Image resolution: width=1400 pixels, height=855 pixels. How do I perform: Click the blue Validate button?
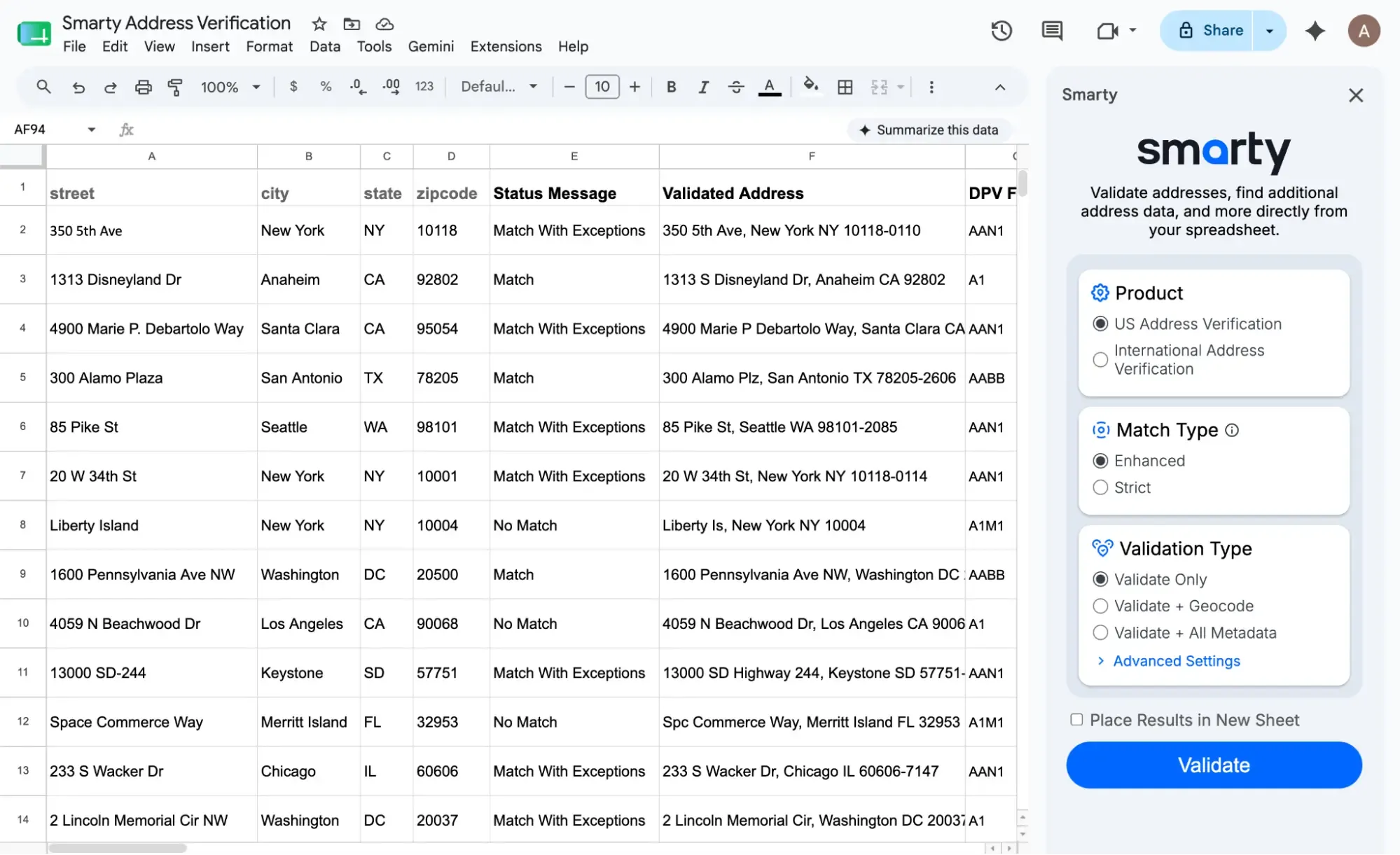click(x=1214, y=765)
